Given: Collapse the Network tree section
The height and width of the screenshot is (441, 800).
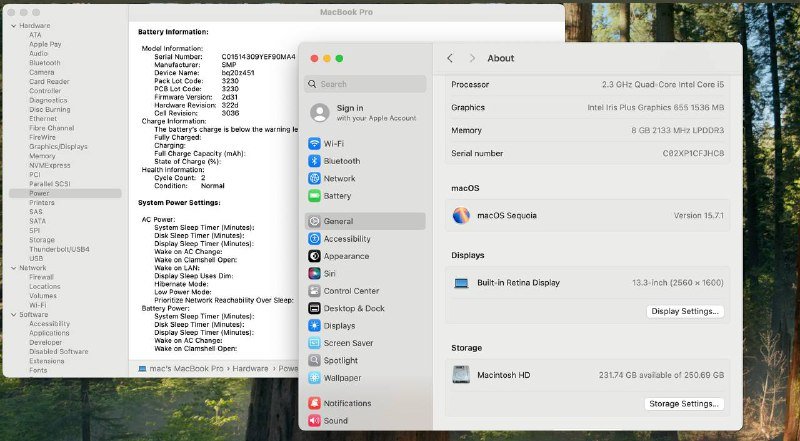Looking at the screenshot, I should (x=13, y=267).
